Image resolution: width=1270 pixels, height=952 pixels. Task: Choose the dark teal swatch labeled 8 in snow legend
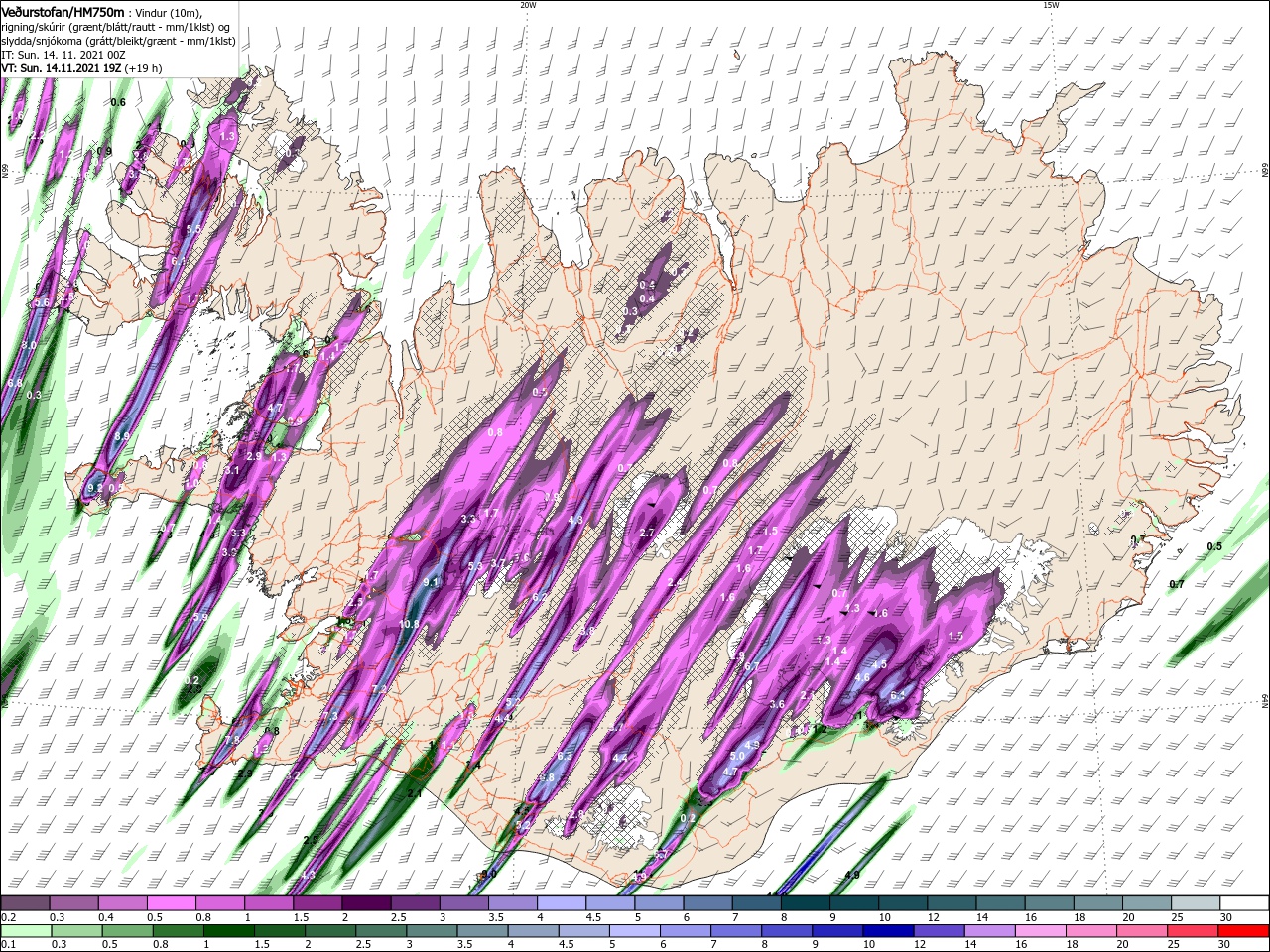pos(805,903)
